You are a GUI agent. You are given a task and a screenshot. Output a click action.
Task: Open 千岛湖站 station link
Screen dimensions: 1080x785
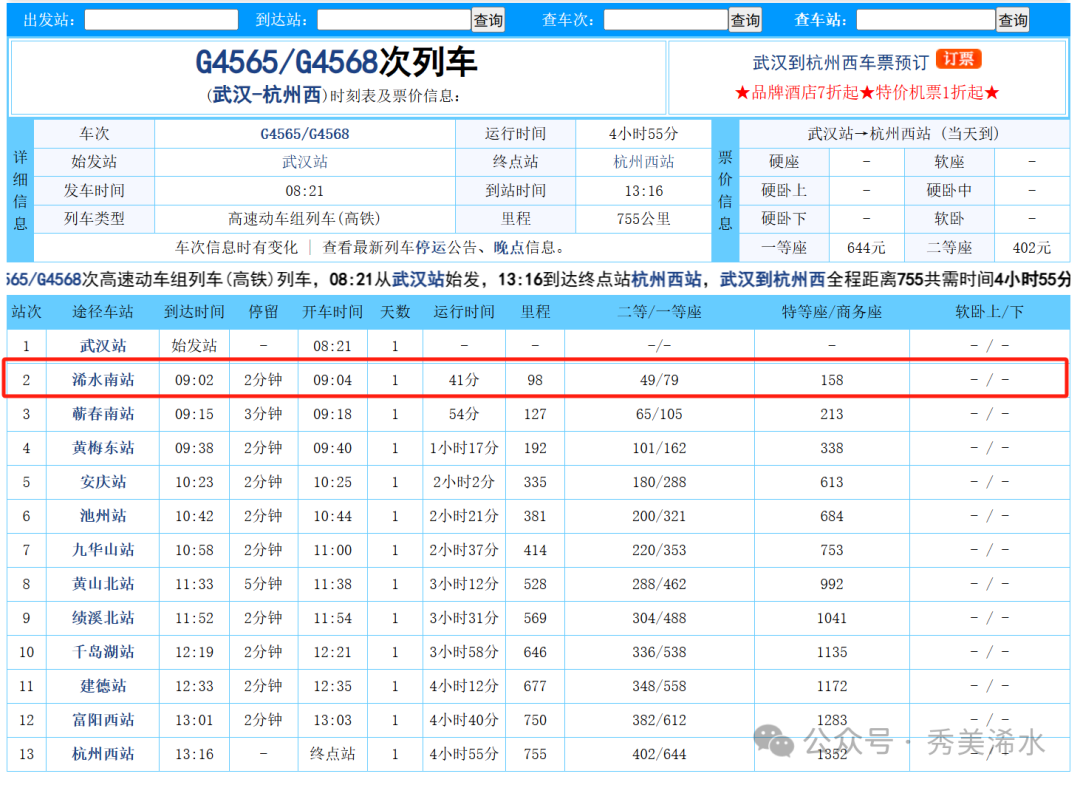(103, 652)
